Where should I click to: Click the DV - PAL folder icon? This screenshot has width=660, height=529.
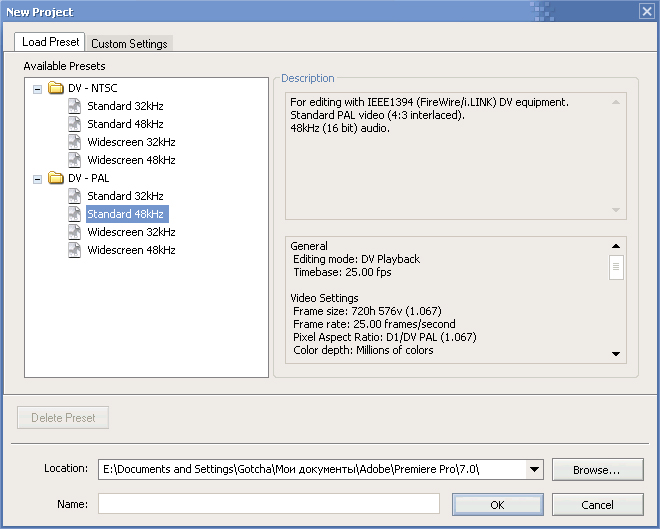(x=56, y=178)
